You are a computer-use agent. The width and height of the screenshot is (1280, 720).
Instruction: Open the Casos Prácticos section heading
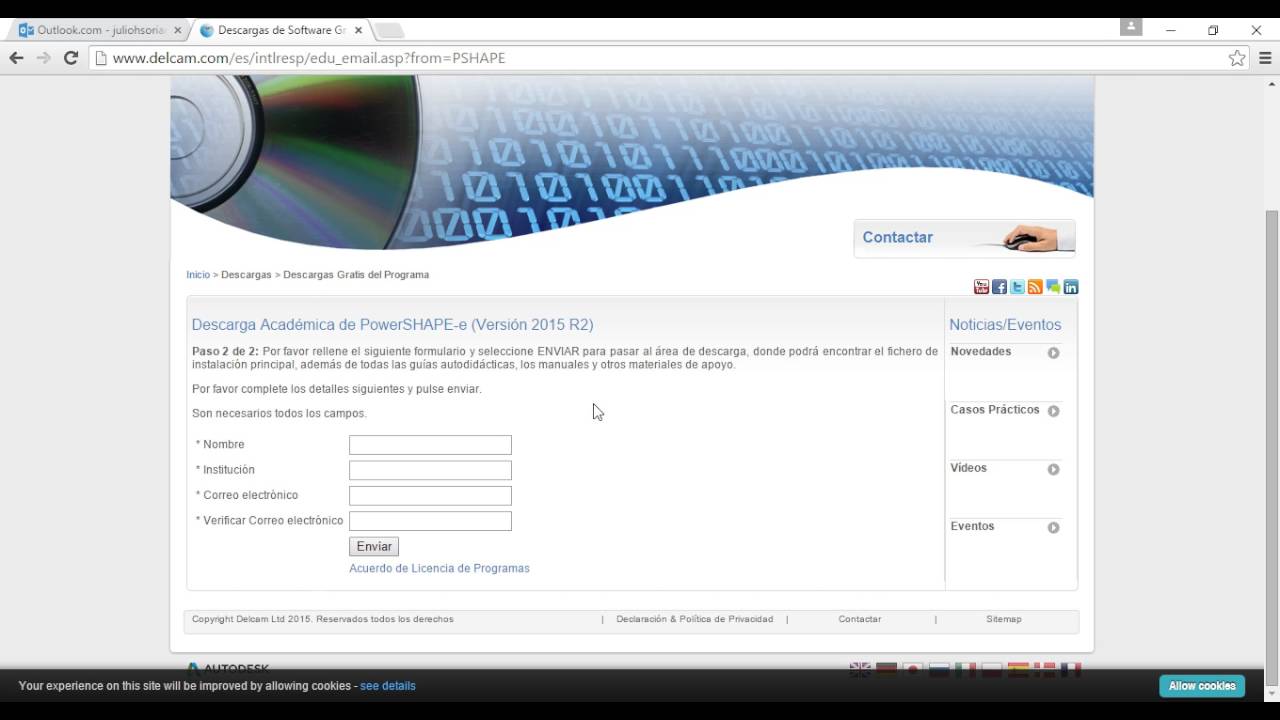pos(995,410)
